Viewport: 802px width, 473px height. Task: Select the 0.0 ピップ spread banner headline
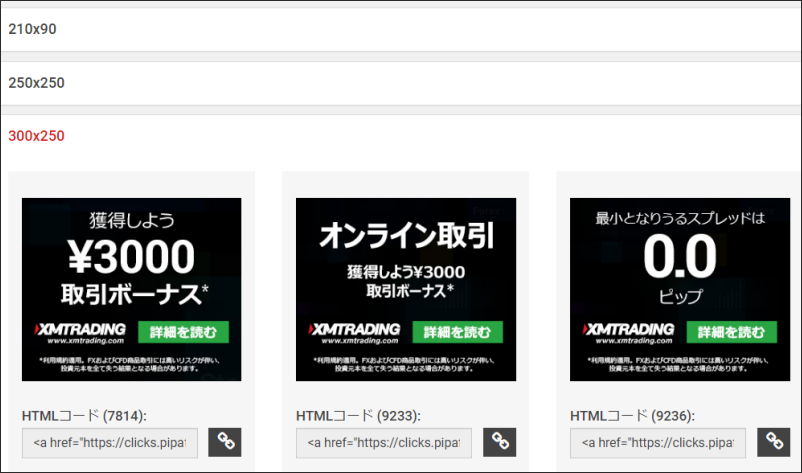click(680, 258)
